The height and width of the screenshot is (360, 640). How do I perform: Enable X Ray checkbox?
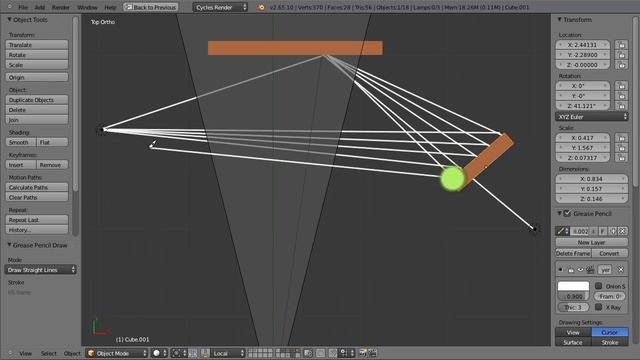[x=598, y=307]
